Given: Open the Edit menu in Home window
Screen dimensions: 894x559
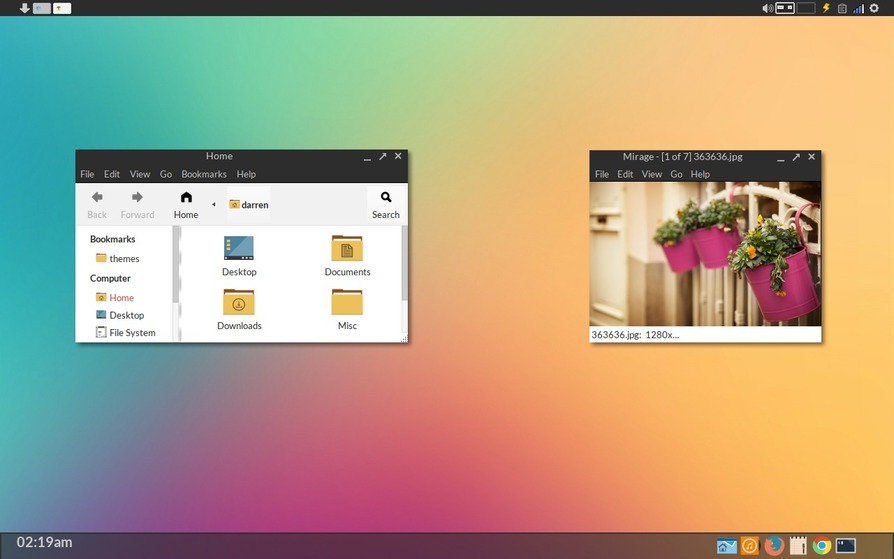Looking at the screenshot, I should point(112,174).
